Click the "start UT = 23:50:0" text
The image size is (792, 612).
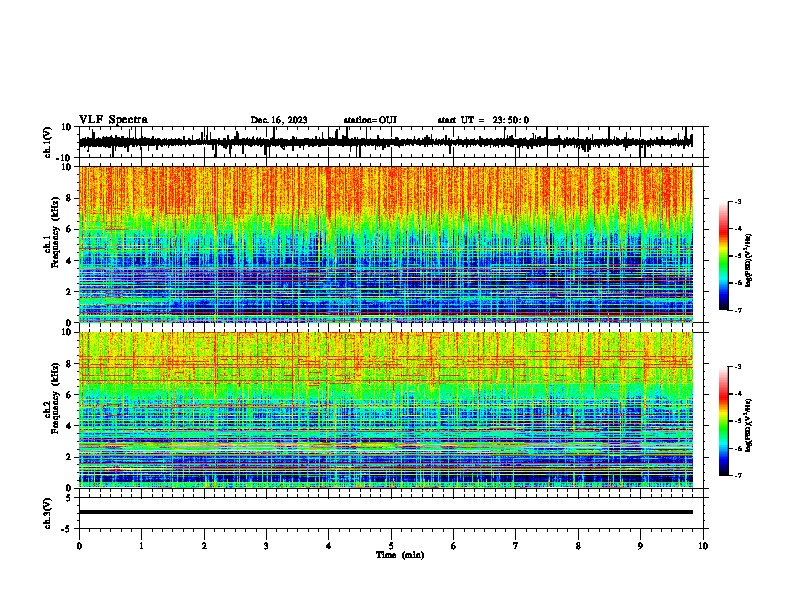coord(483,120)
